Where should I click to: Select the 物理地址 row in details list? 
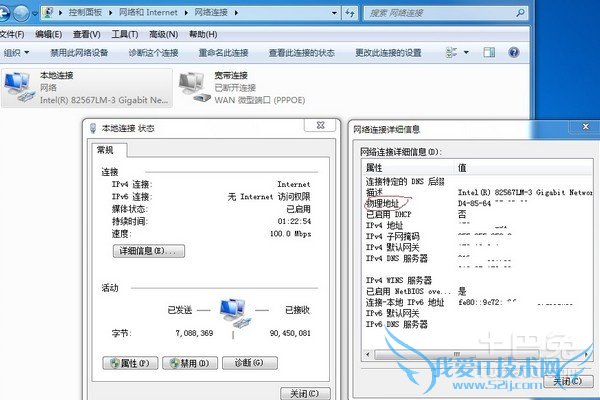click(x=477, y=203)
